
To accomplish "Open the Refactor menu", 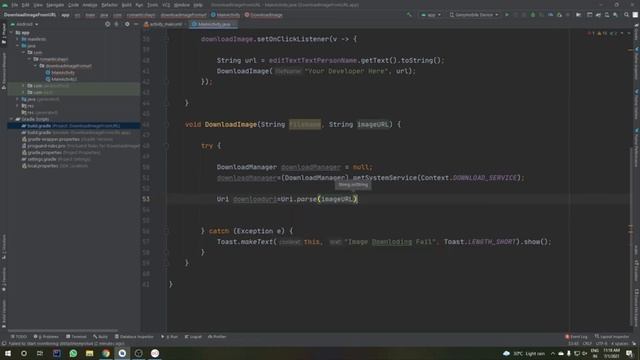I will coord(109,5).
